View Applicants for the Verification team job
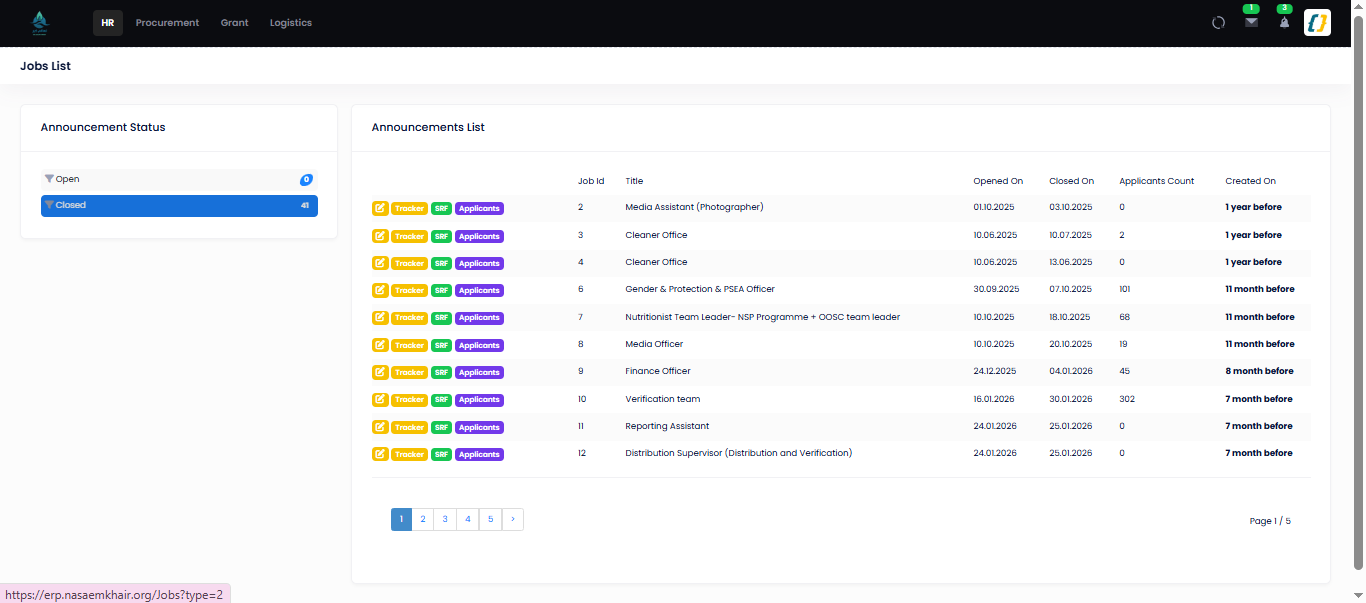 point(479,400)
